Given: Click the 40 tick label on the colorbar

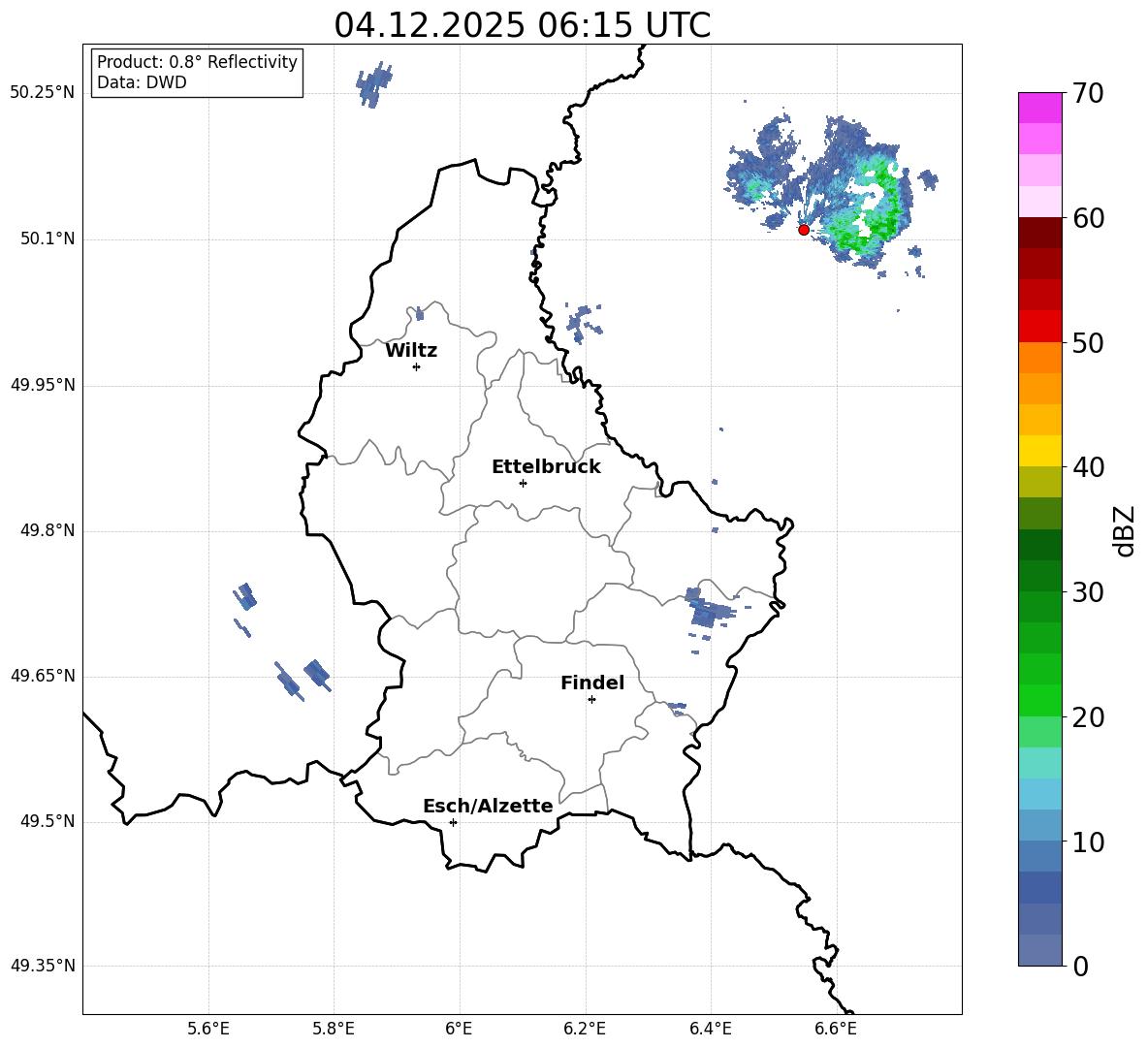Looking at the screenshot, I should click(1088, 467).
